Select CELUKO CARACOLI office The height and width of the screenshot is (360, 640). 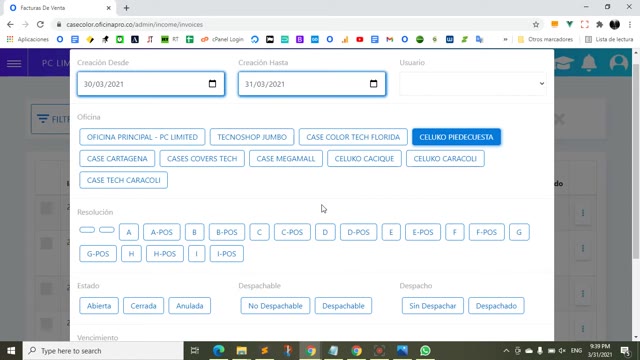coord(445,159)
